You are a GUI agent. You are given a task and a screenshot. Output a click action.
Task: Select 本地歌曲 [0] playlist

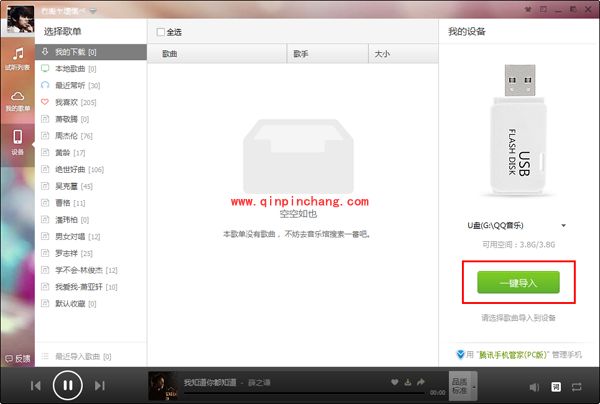[91, 68]
